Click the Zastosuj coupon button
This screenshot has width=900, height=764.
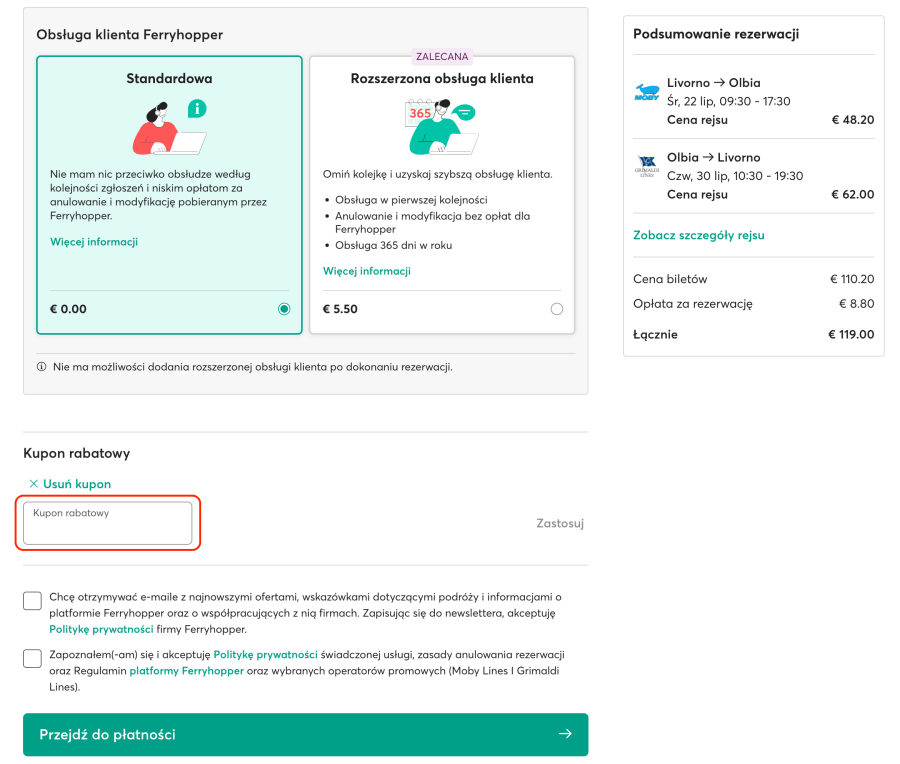click(x=560, y=523)
